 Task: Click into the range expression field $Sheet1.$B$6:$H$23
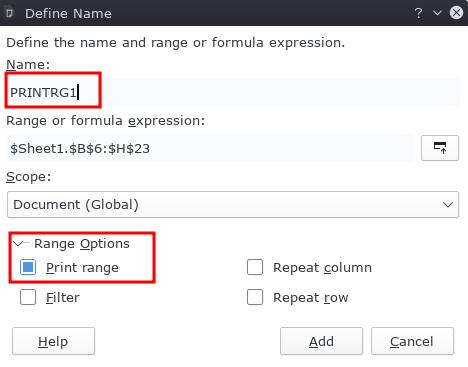click(210, 148)
